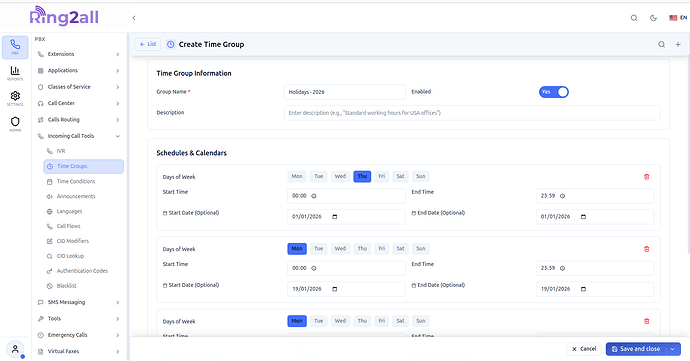Viewport: 690px width, 361px height.
Task: Click Save and close button
Action: click(636, 349)
